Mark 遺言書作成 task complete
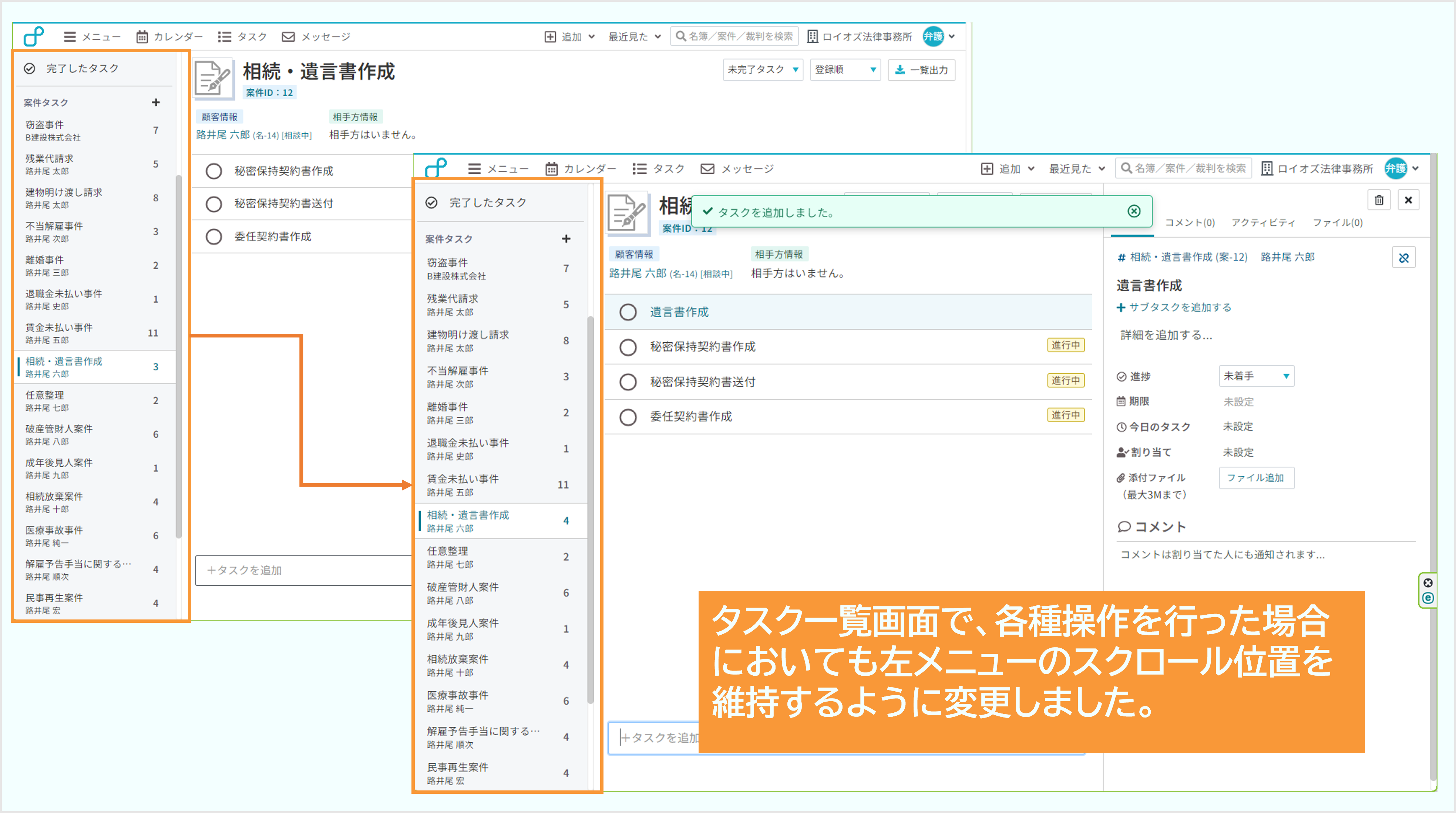 tap(628, 312)
